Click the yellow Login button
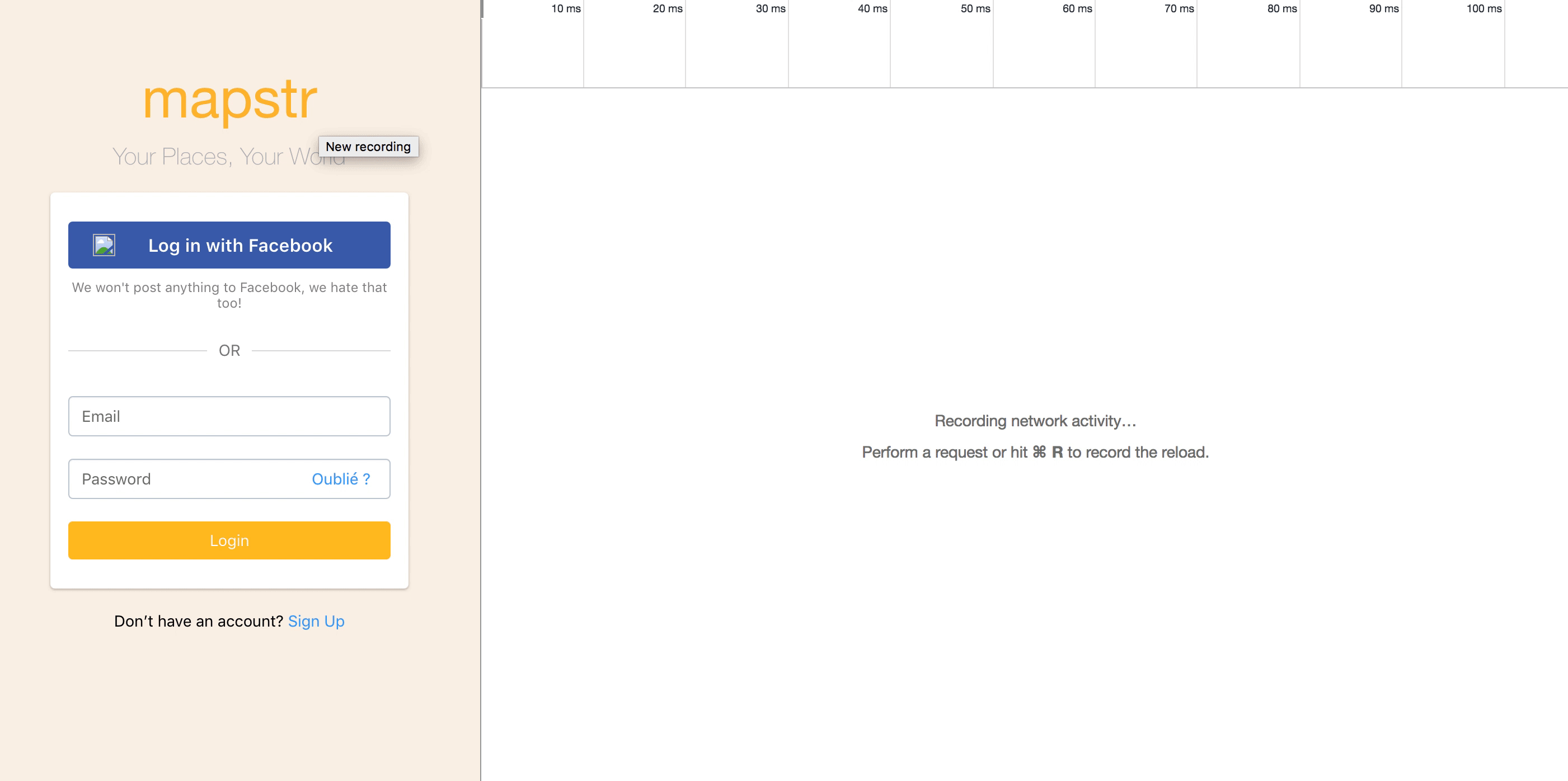1568x781 pixels. tap(229, 540)
